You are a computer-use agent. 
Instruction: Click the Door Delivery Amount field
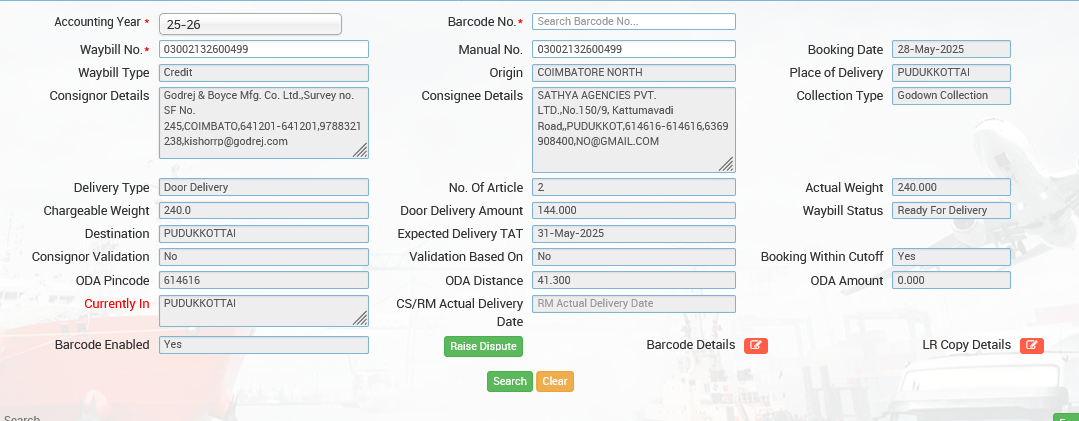tap(633, 210)
